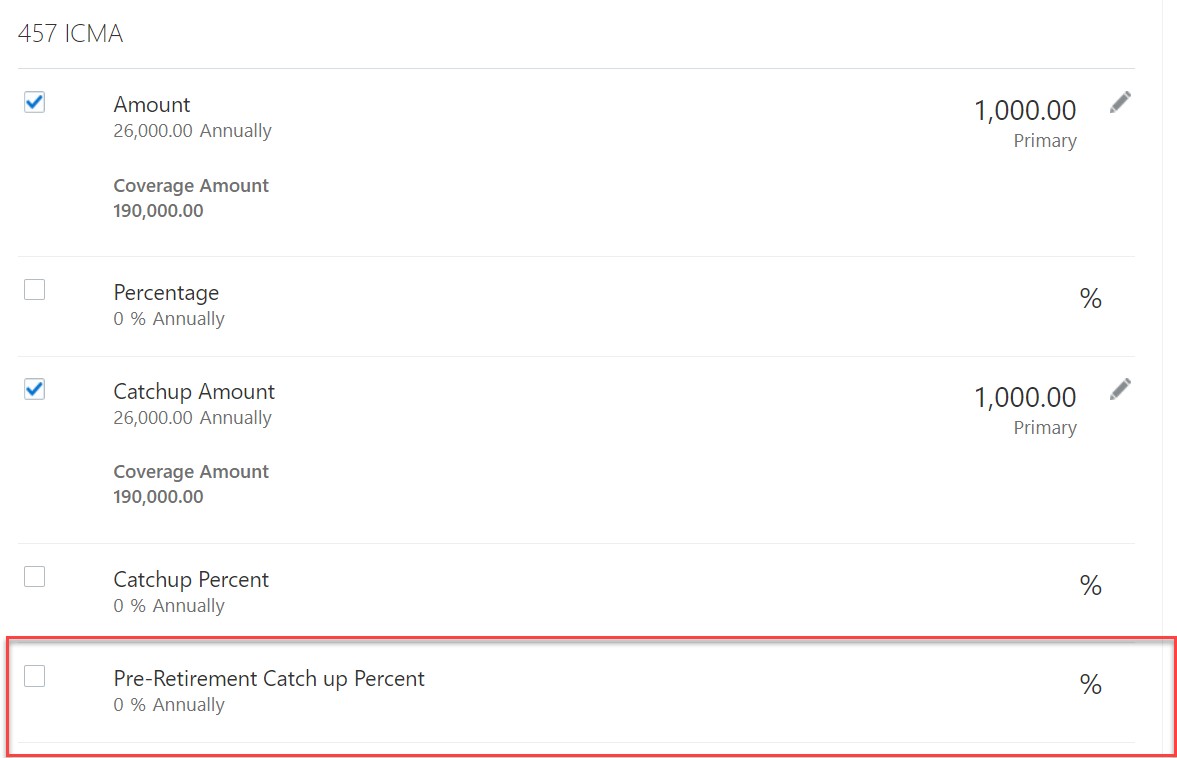Image resolution: width=1177 pixels, height=758 pixels.
Task: Enable the Percentage checkbox
Action: click(35, 290)
